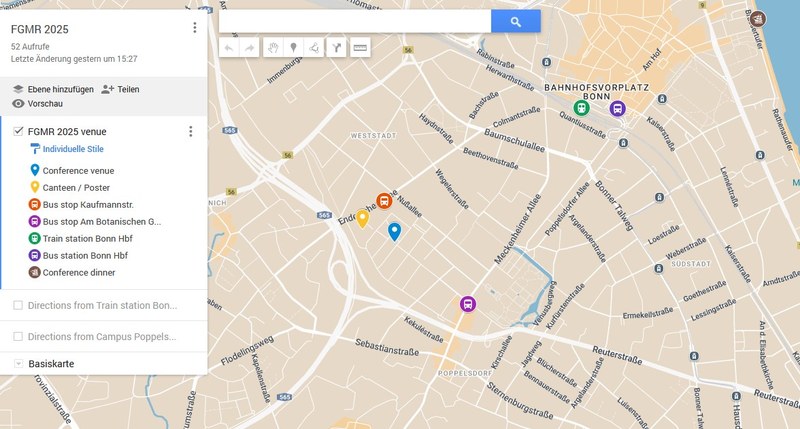Click the blue search button
This screenshot has height=429, width=800.
coord(516,21)
